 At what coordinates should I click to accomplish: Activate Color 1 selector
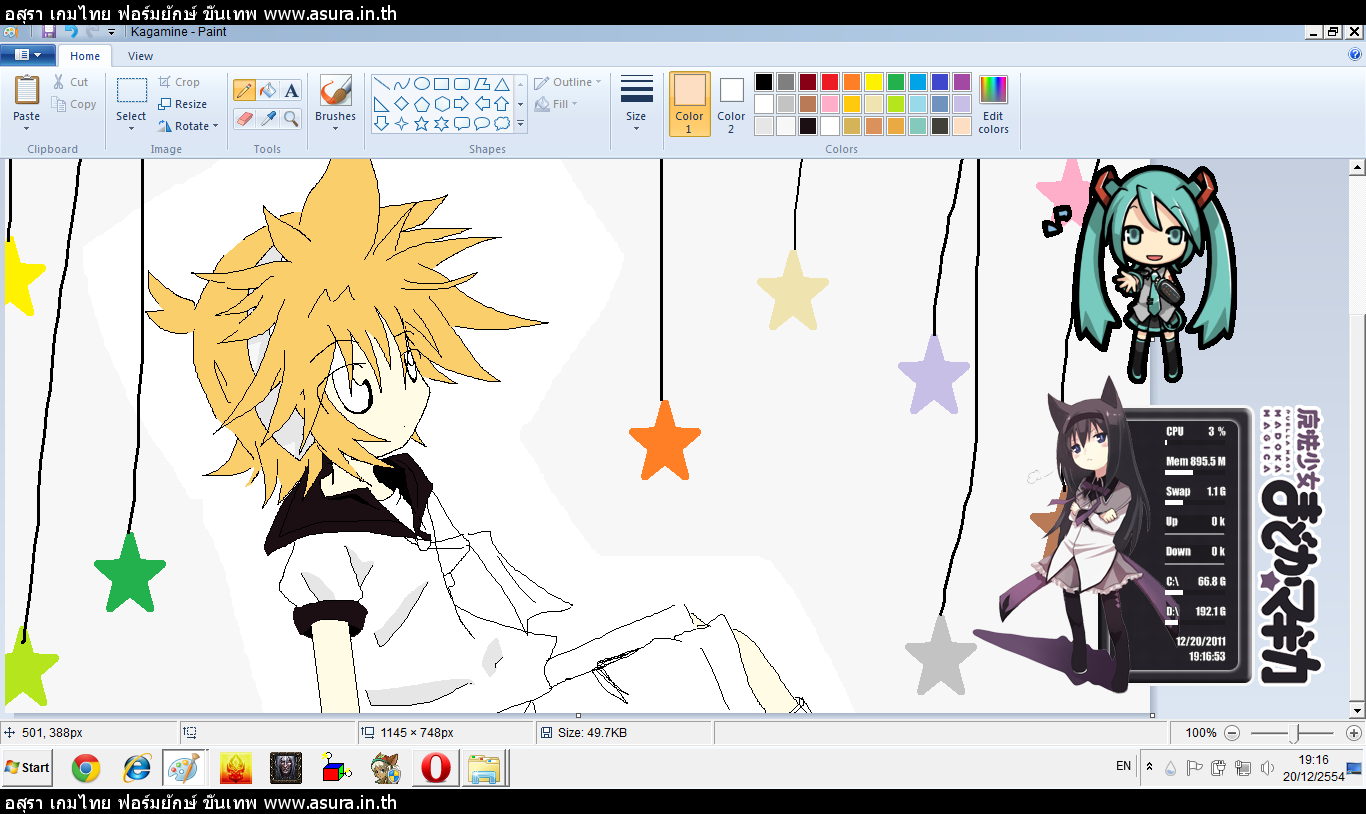click(x=689, y=103)
